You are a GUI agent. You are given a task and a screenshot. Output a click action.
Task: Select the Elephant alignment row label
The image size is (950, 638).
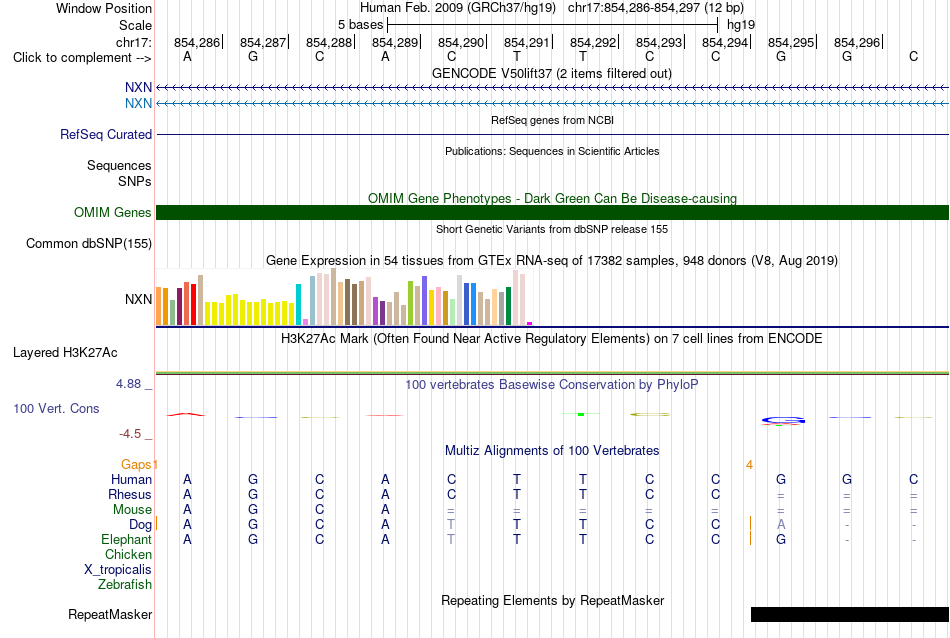click(127, 539)
